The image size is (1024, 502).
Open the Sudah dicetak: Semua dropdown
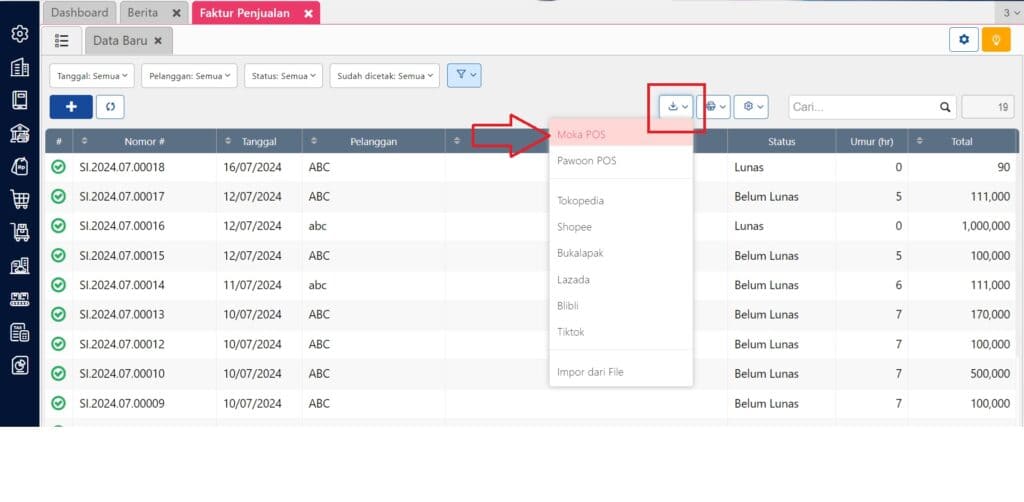[x=384, y=75]
